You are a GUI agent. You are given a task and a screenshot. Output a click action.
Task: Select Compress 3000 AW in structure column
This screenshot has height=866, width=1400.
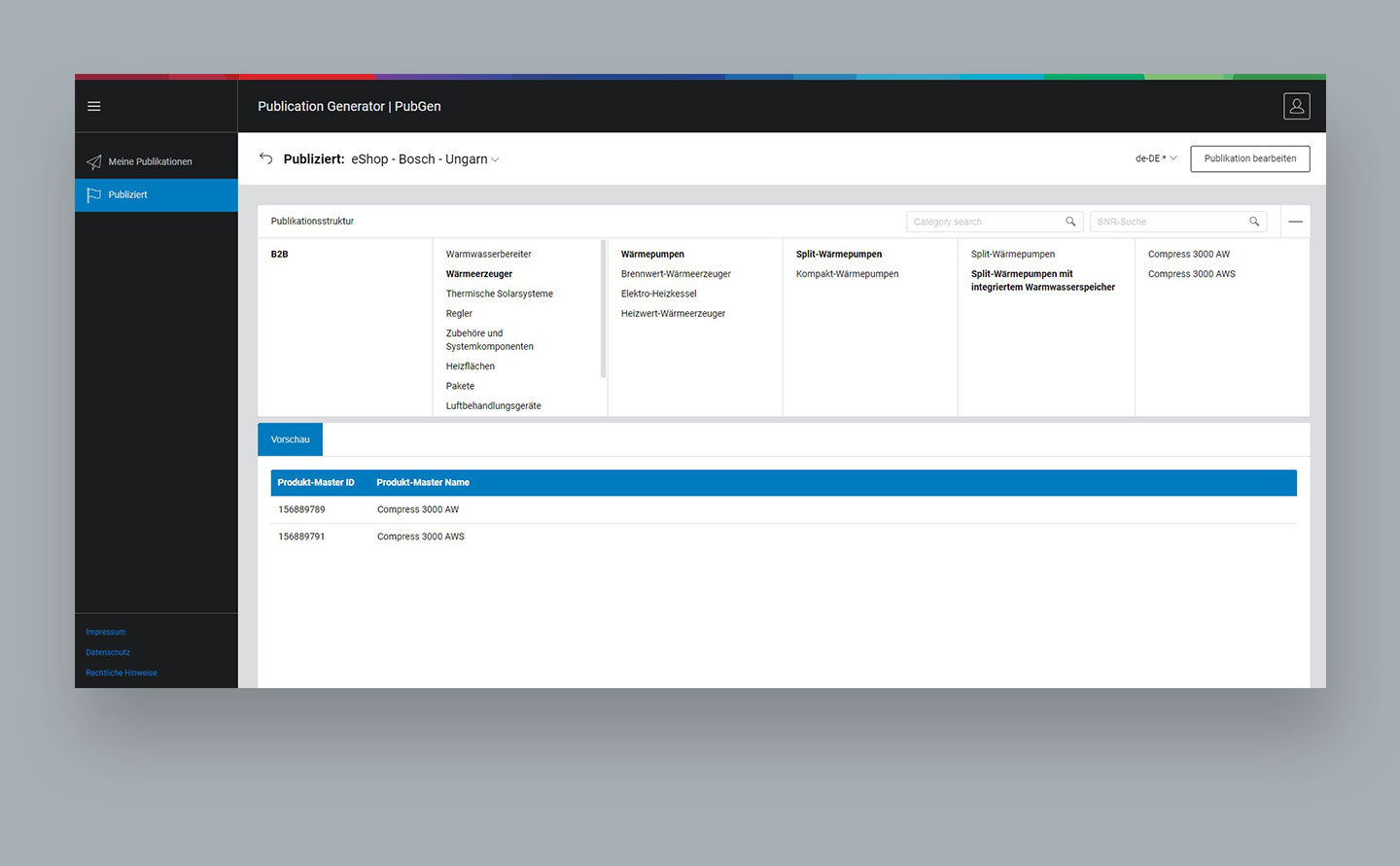[x=1189, y=254]
